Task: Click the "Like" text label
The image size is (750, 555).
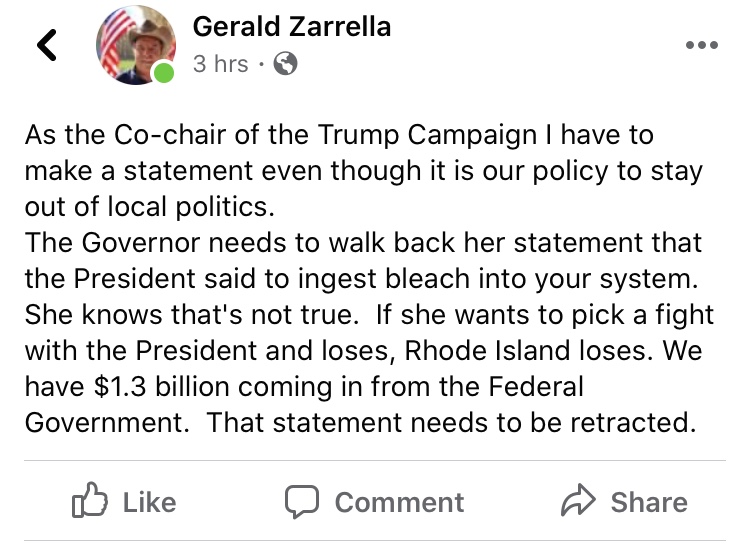Action: tap(150, 502)
